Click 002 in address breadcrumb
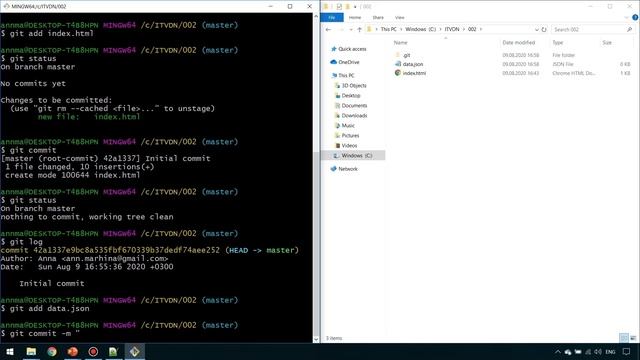Image resolution: width=640 pixels, height=360 pixels. pyautogui.click(x=472, y=29)
